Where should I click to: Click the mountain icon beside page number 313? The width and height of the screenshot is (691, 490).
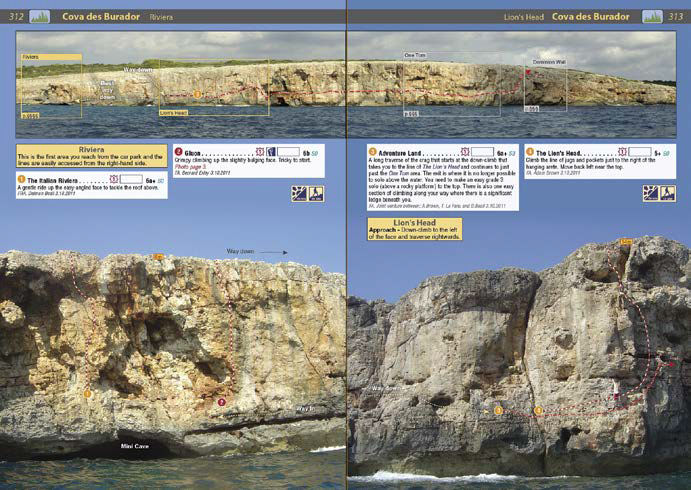[652, 17]
